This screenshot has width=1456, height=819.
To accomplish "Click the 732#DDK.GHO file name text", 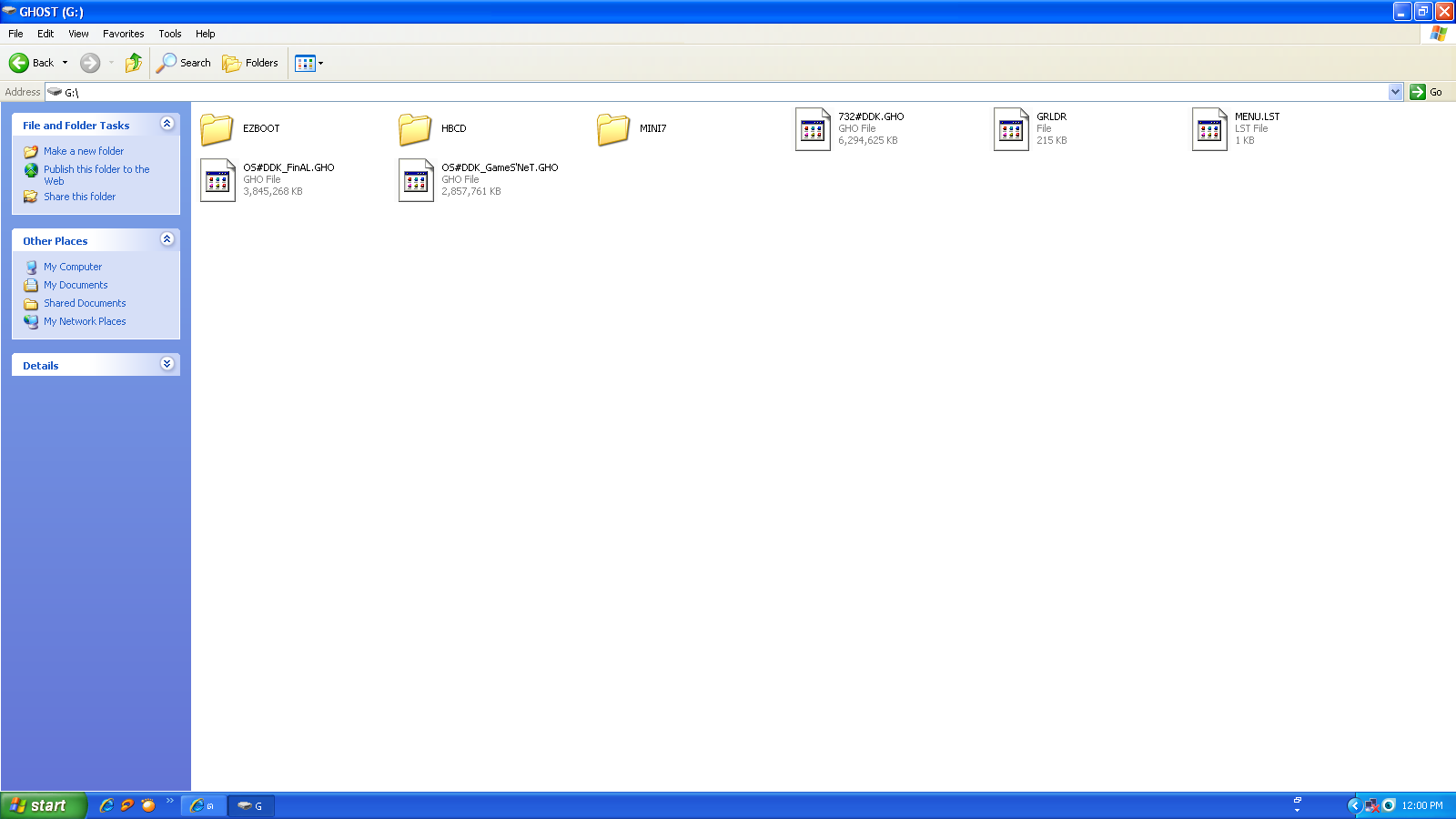I will [x=871, y=116].
